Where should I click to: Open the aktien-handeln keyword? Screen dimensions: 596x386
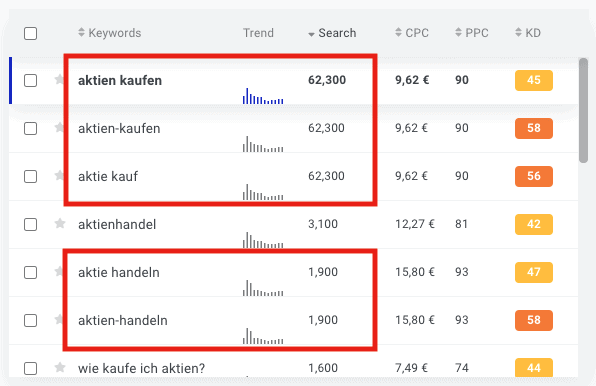pos(123,320)
